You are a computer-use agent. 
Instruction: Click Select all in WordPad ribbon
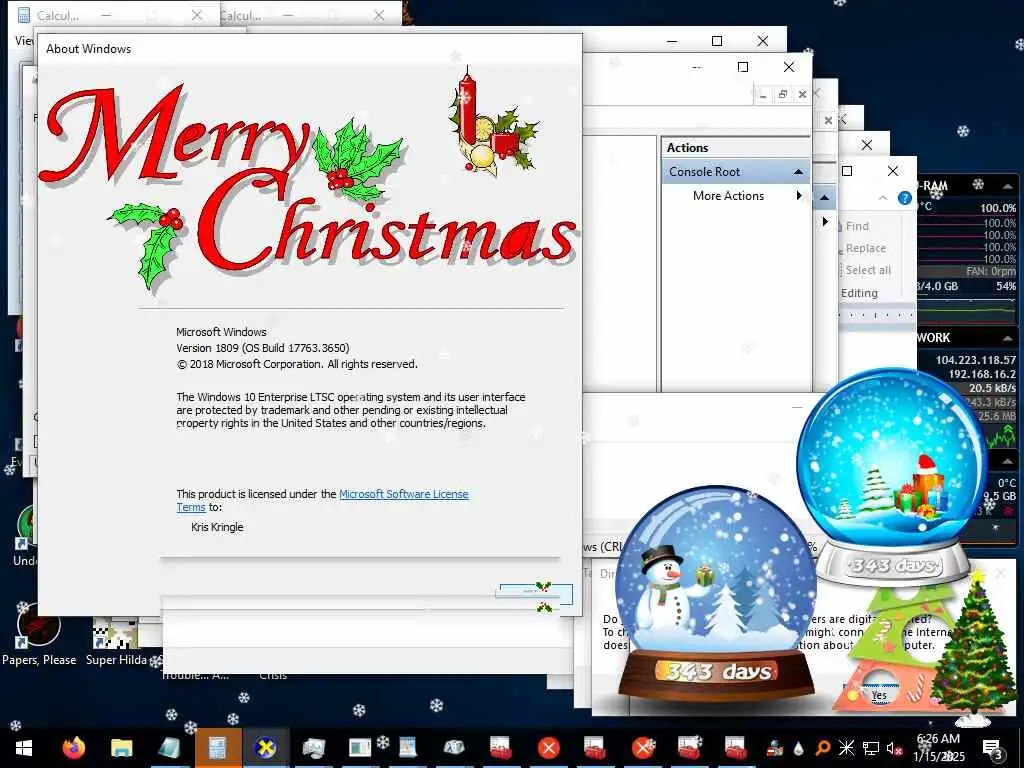pos(867,270)
